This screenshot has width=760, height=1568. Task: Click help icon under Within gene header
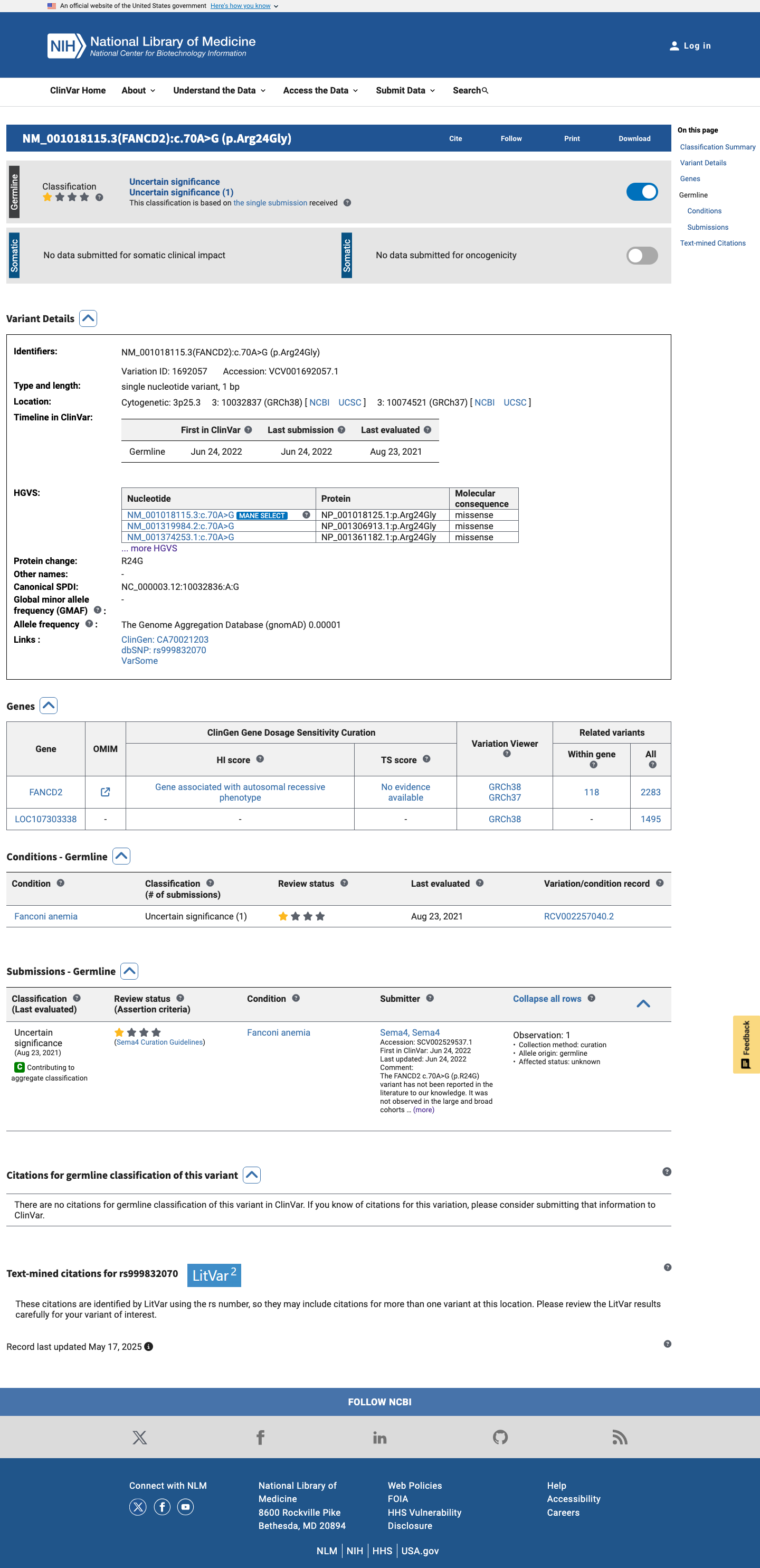pyautogui.click(x=593, y=765)
